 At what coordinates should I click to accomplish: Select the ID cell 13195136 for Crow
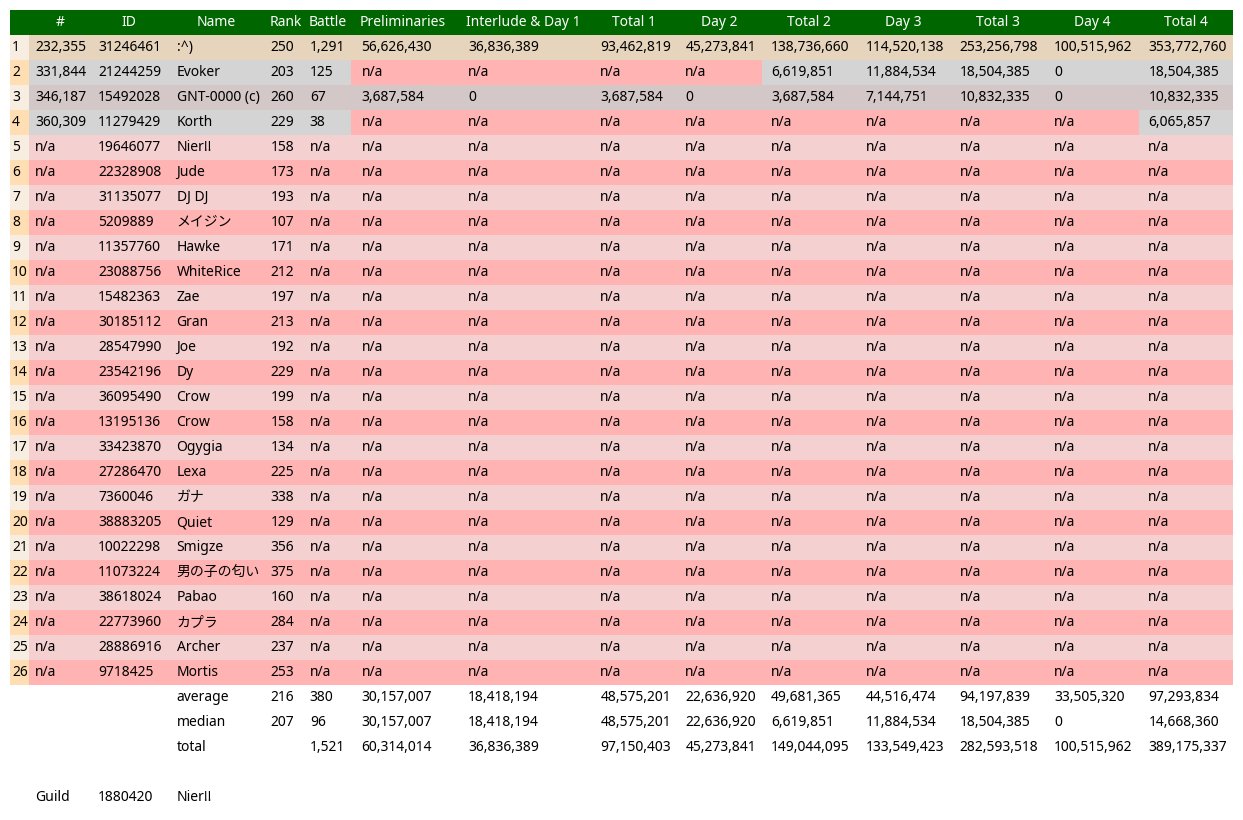pos(129,421)
